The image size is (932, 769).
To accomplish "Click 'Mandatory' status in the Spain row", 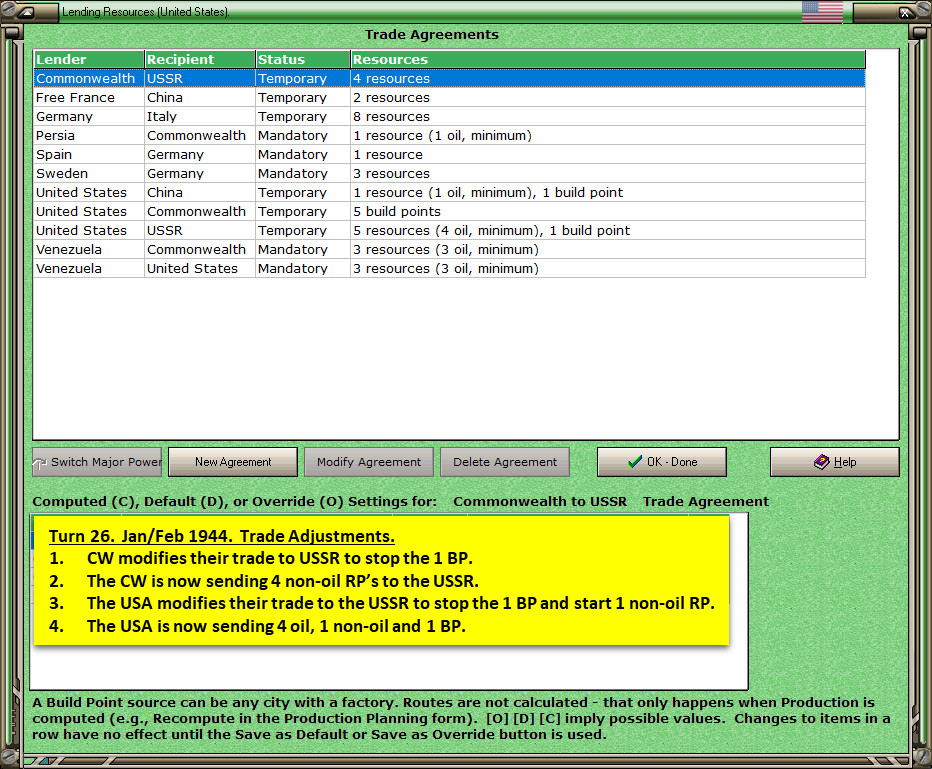I will tap(303, 155).
